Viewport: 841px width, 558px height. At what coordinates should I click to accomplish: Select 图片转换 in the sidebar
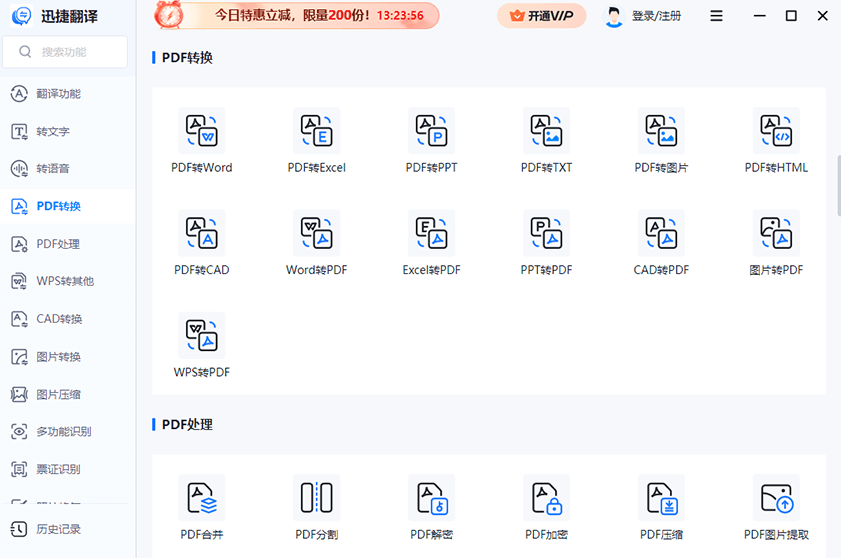68,357
